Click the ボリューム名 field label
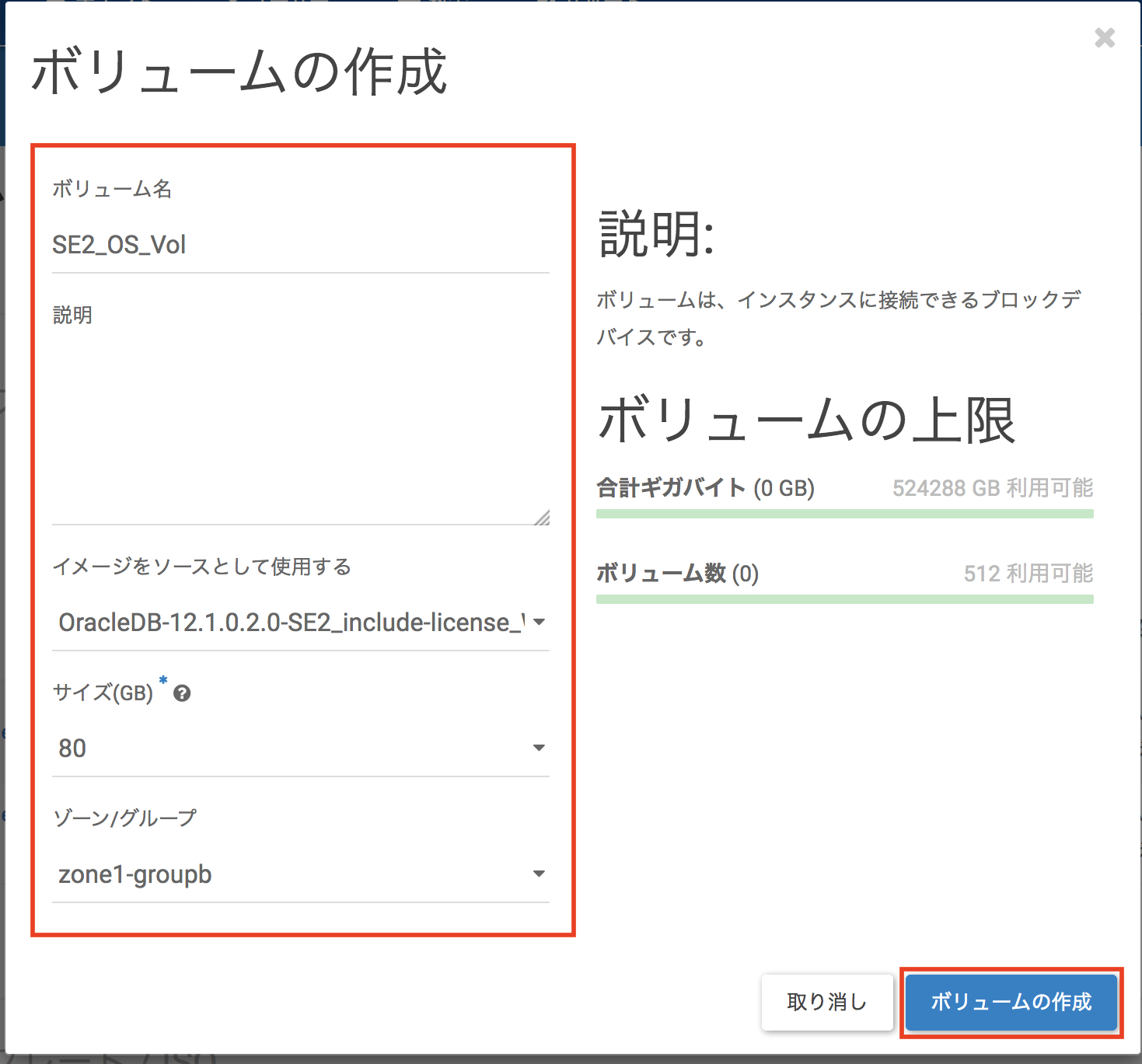Viewport: 1142px width, 1064px height. pos(112,189)
